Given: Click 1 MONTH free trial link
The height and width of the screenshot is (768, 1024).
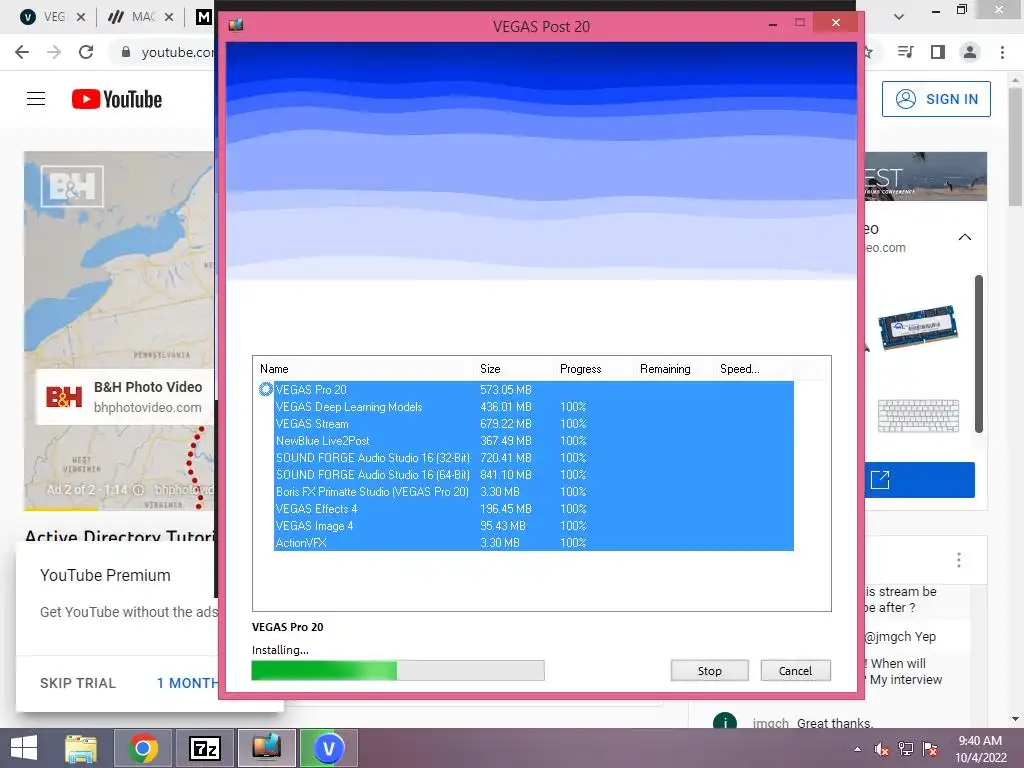Looking at the screenshot, I should coord(187,683).
